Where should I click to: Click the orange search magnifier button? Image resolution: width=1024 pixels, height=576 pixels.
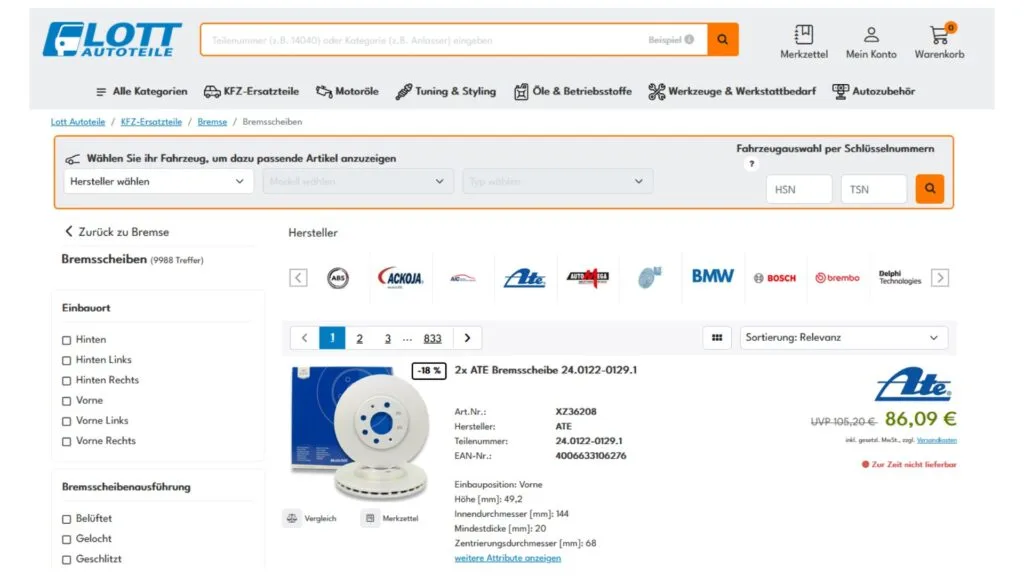[x=722, y=40]
